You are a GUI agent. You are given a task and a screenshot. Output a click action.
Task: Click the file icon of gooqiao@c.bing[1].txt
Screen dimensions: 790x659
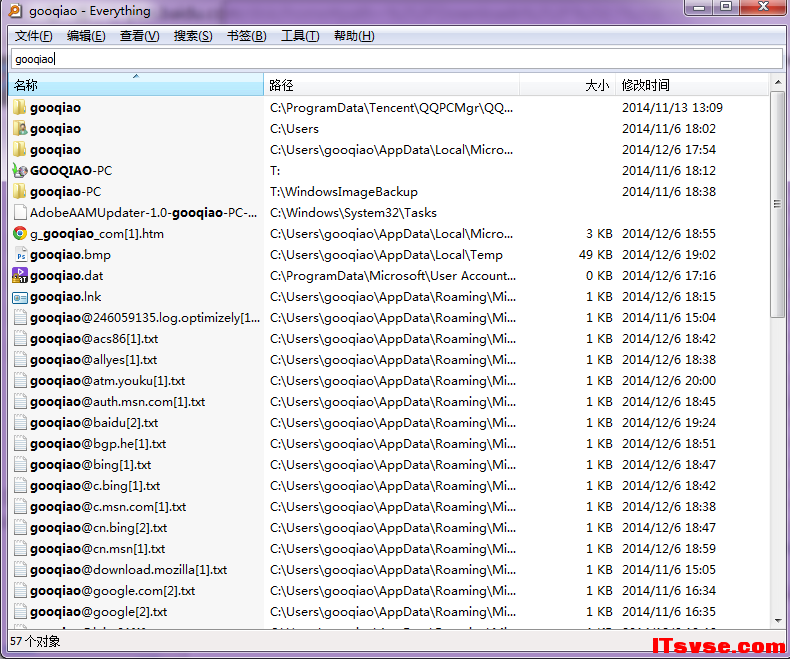[x=20, y=486]
